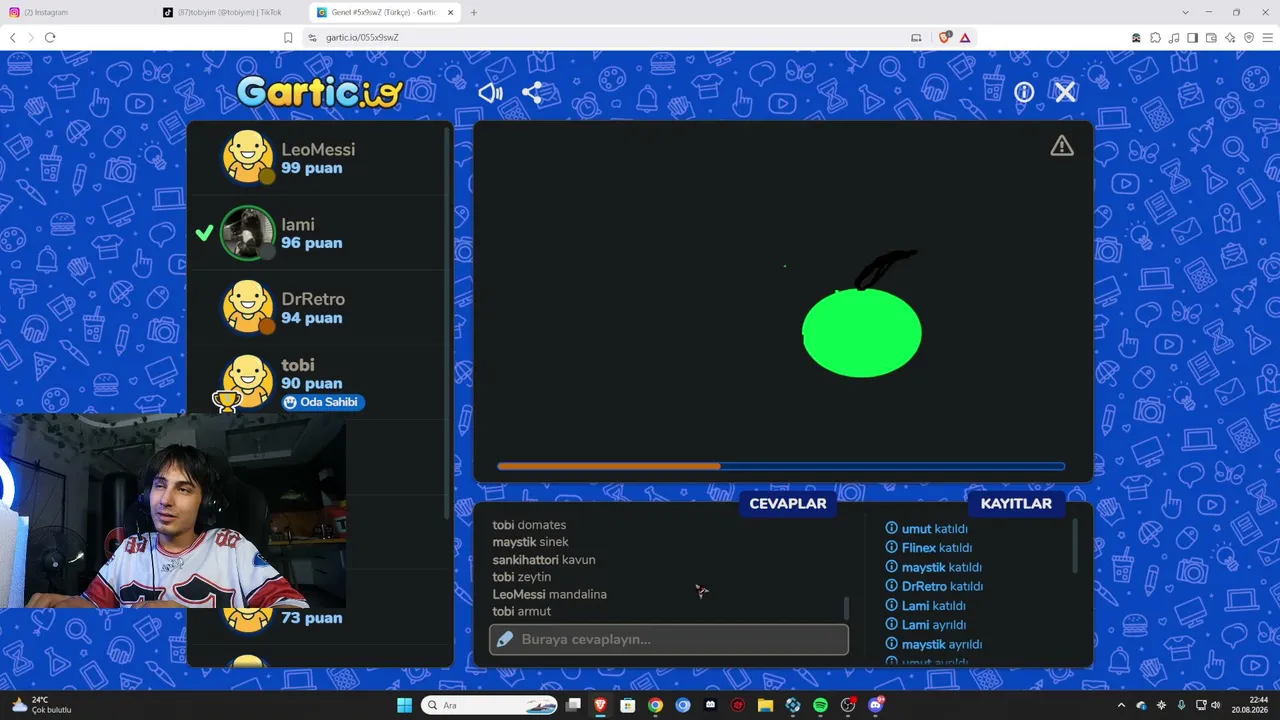This screenshot has width=1280, height=720.
Task: Click the green drawn shape on canvas
Action: [x=862, y=333]
